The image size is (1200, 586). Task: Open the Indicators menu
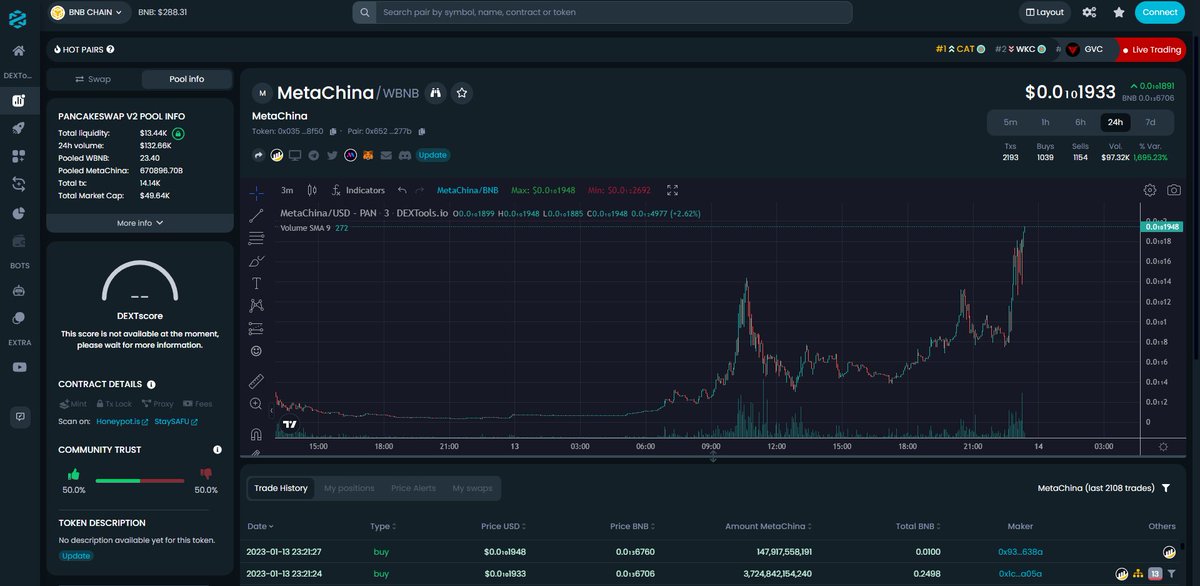point(358,190)
